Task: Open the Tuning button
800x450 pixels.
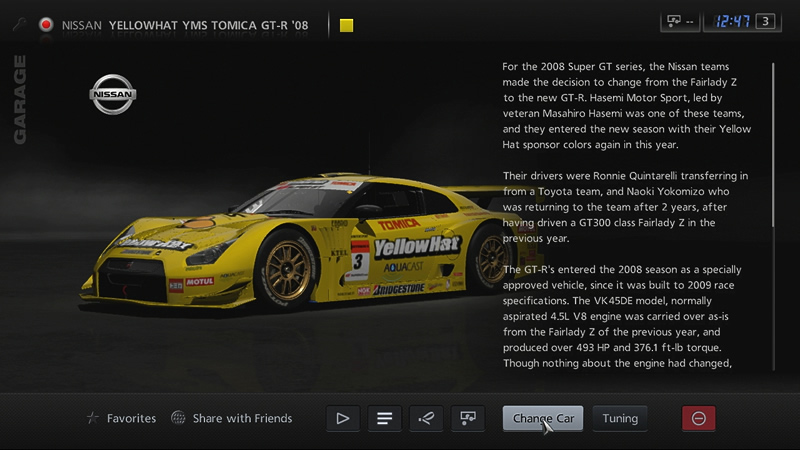Action: click(620, 418)
